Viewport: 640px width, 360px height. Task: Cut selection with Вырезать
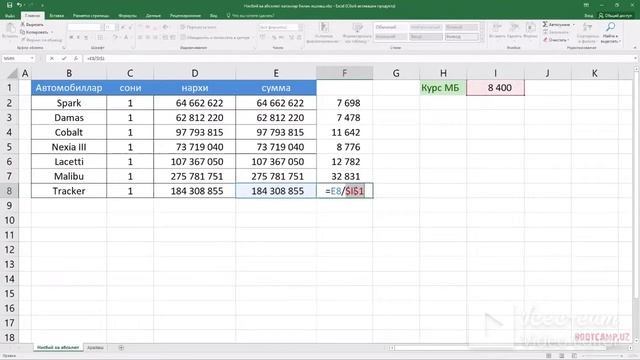point(32,24)
